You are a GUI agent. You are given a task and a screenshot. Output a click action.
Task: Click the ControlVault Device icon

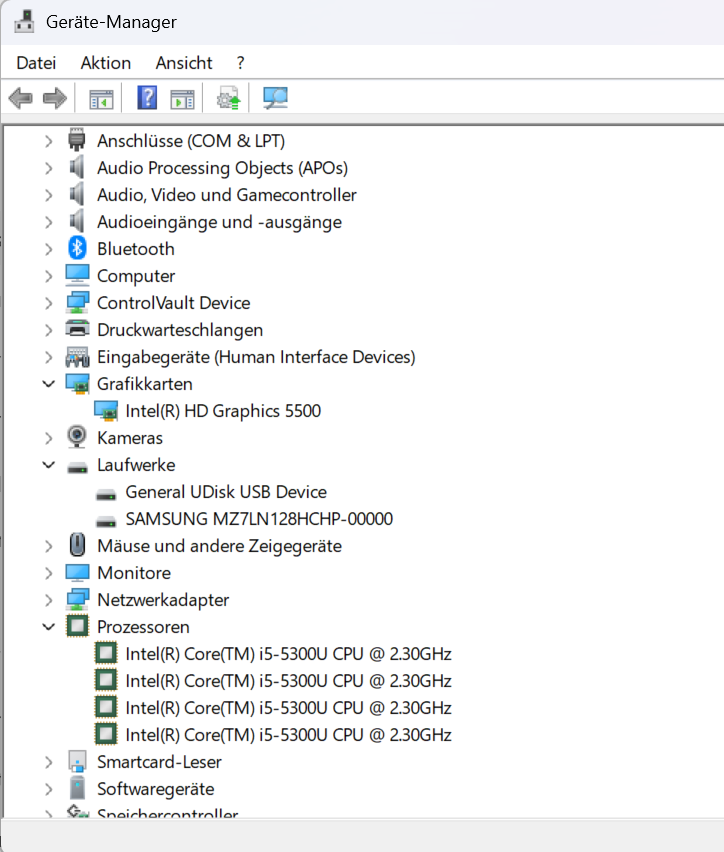click(77, 302)
